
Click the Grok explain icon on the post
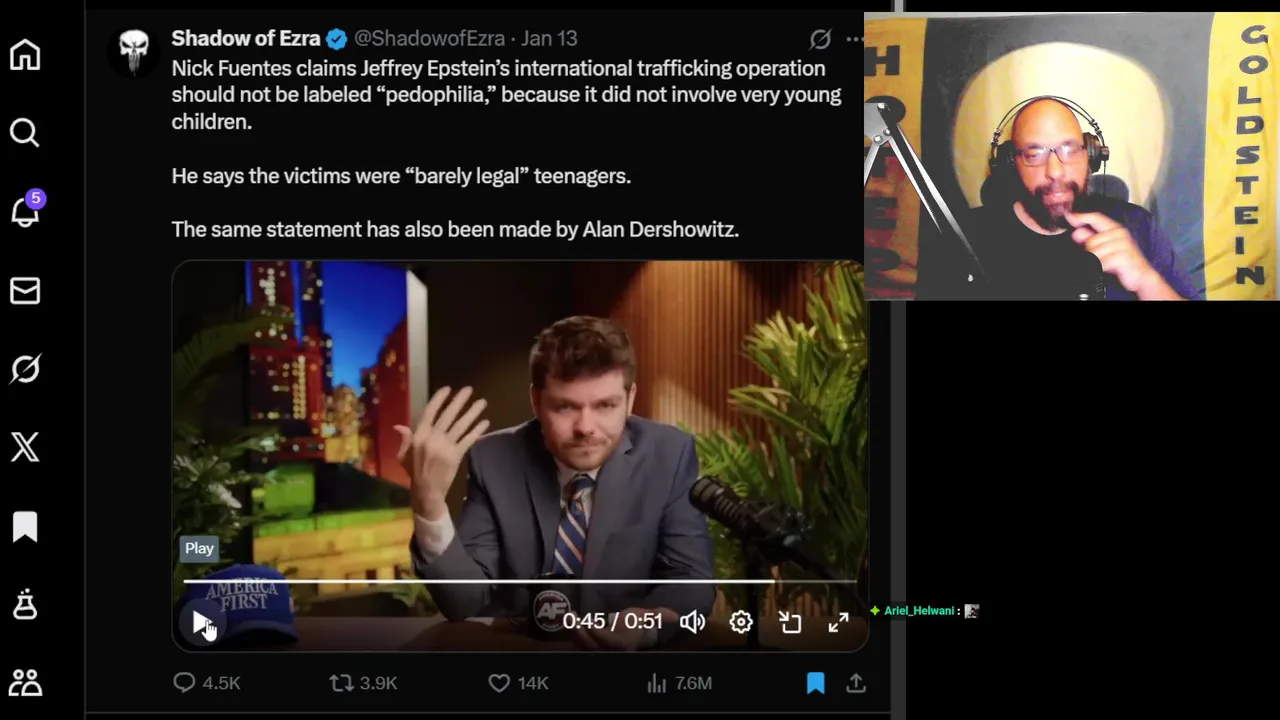(x=820, y=38)
